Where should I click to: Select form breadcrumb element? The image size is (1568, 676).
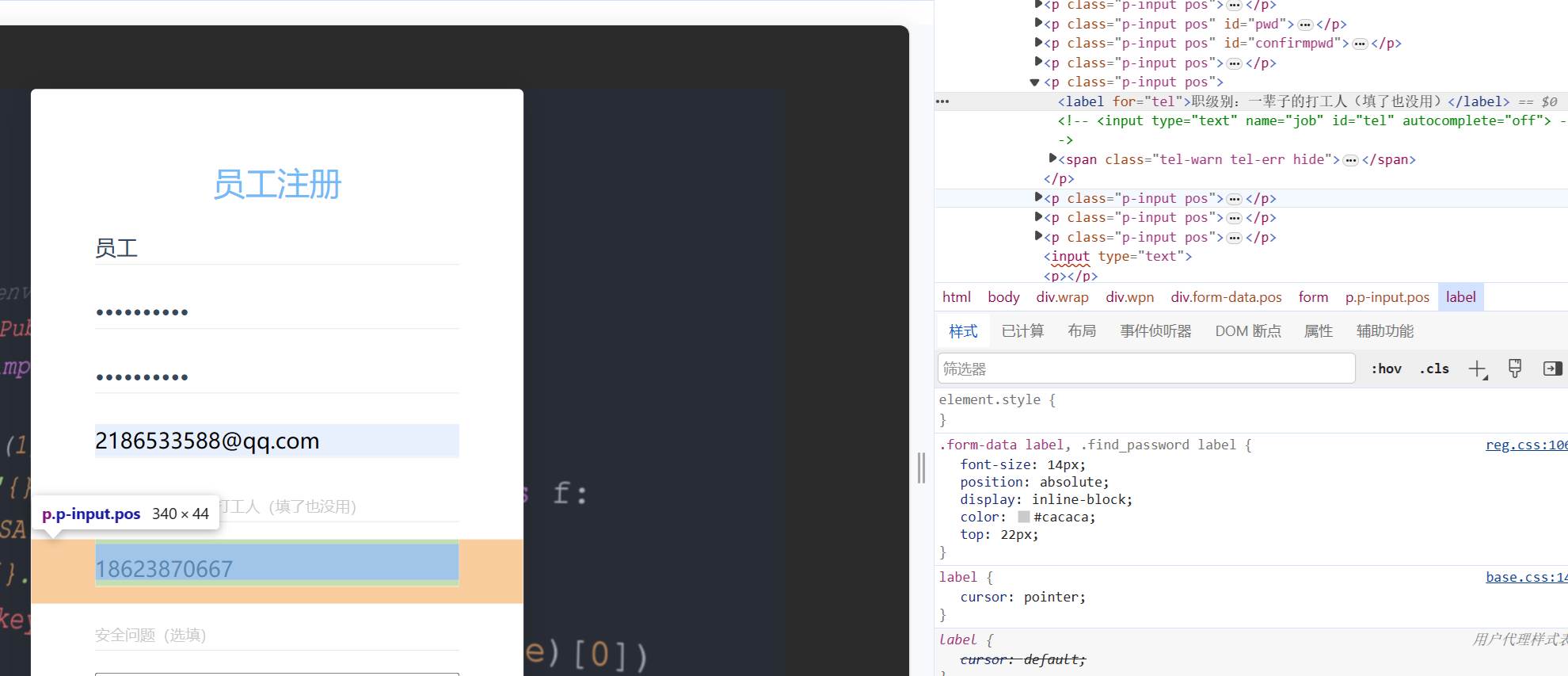[x=1313, y=297]
